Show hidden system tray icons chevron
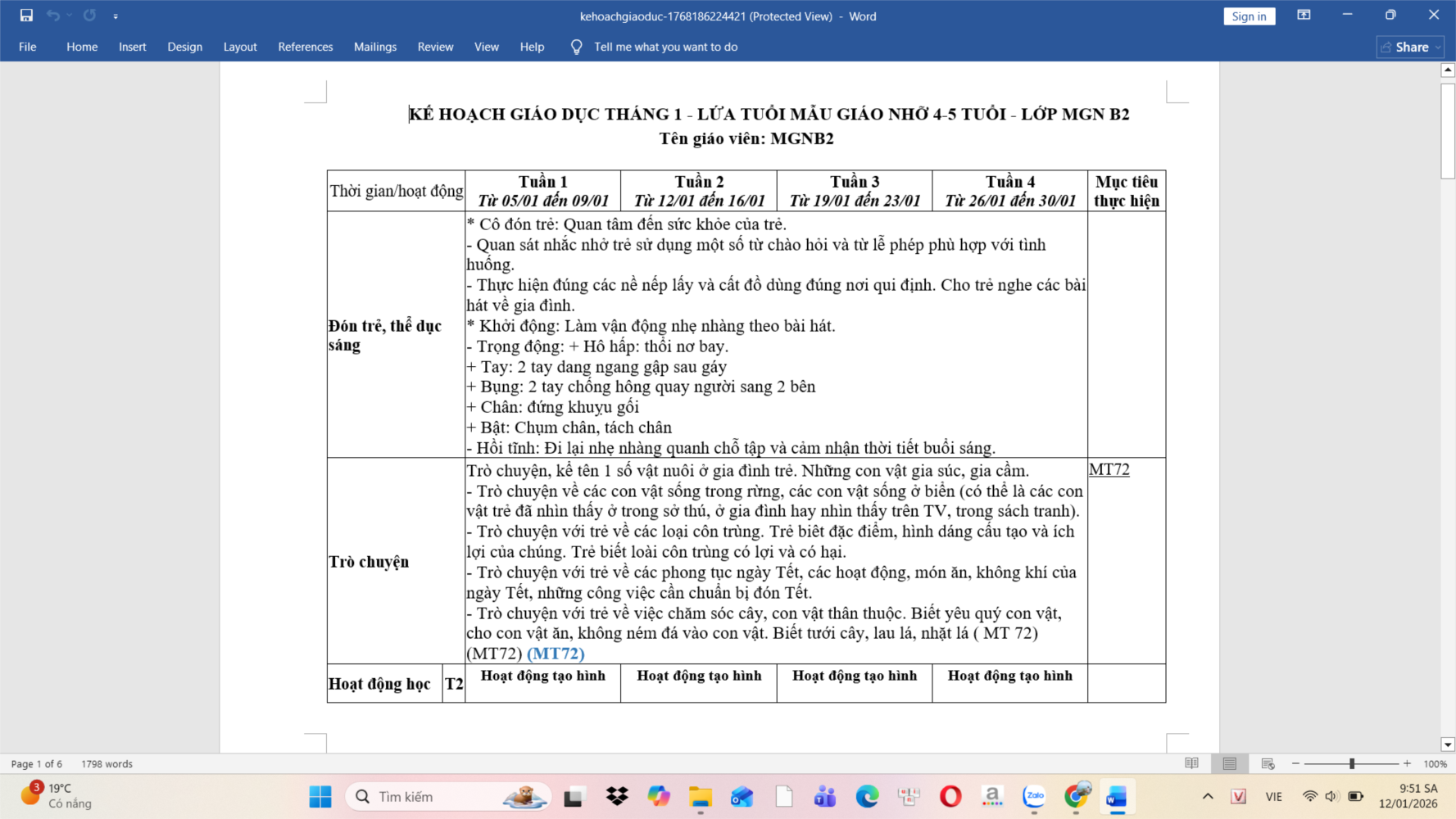This screenshot has width=1456, height=819. 1208,796
